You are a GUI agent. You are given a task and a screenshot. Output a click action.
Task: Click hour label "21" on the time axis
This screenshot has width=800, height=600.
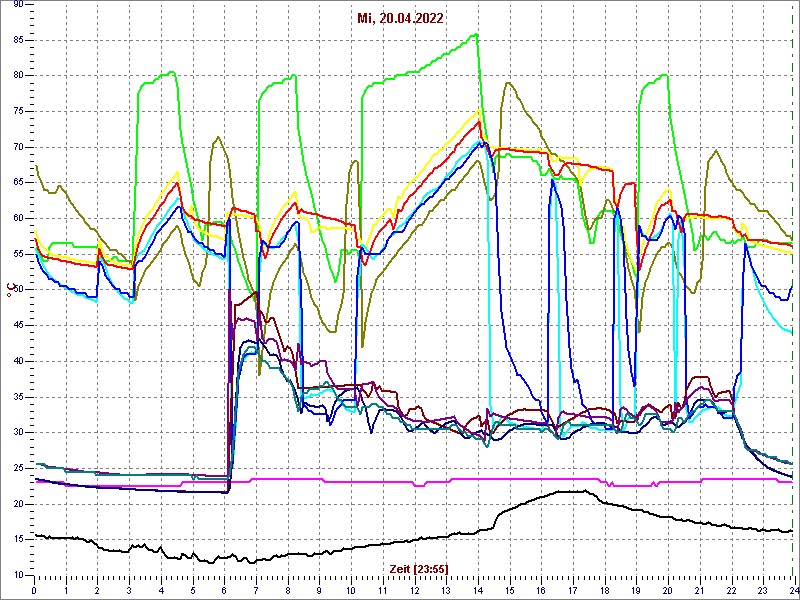(x=698, y=591)
